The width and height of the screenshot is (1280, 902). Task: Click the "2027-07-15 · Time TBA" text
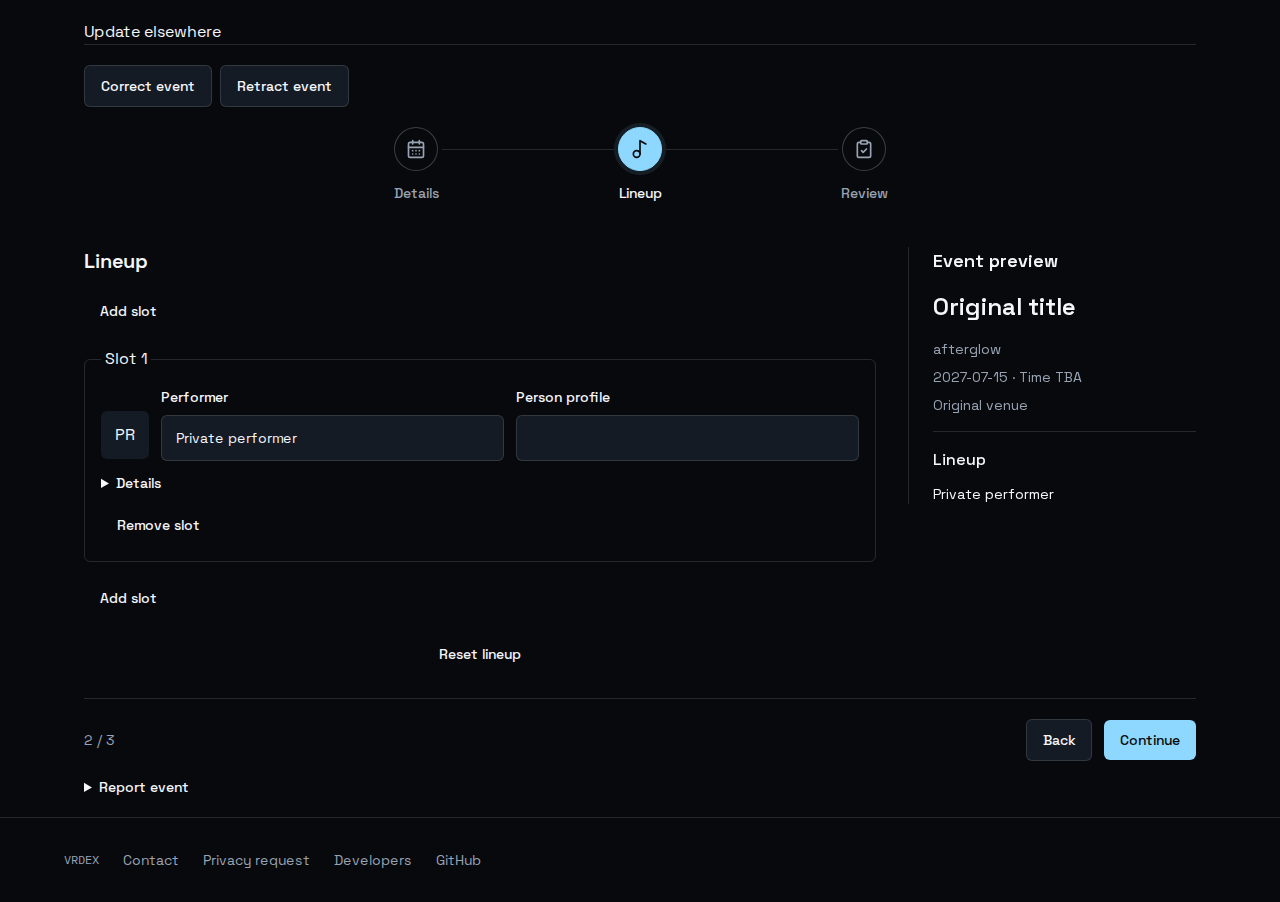coord(1007,377)
